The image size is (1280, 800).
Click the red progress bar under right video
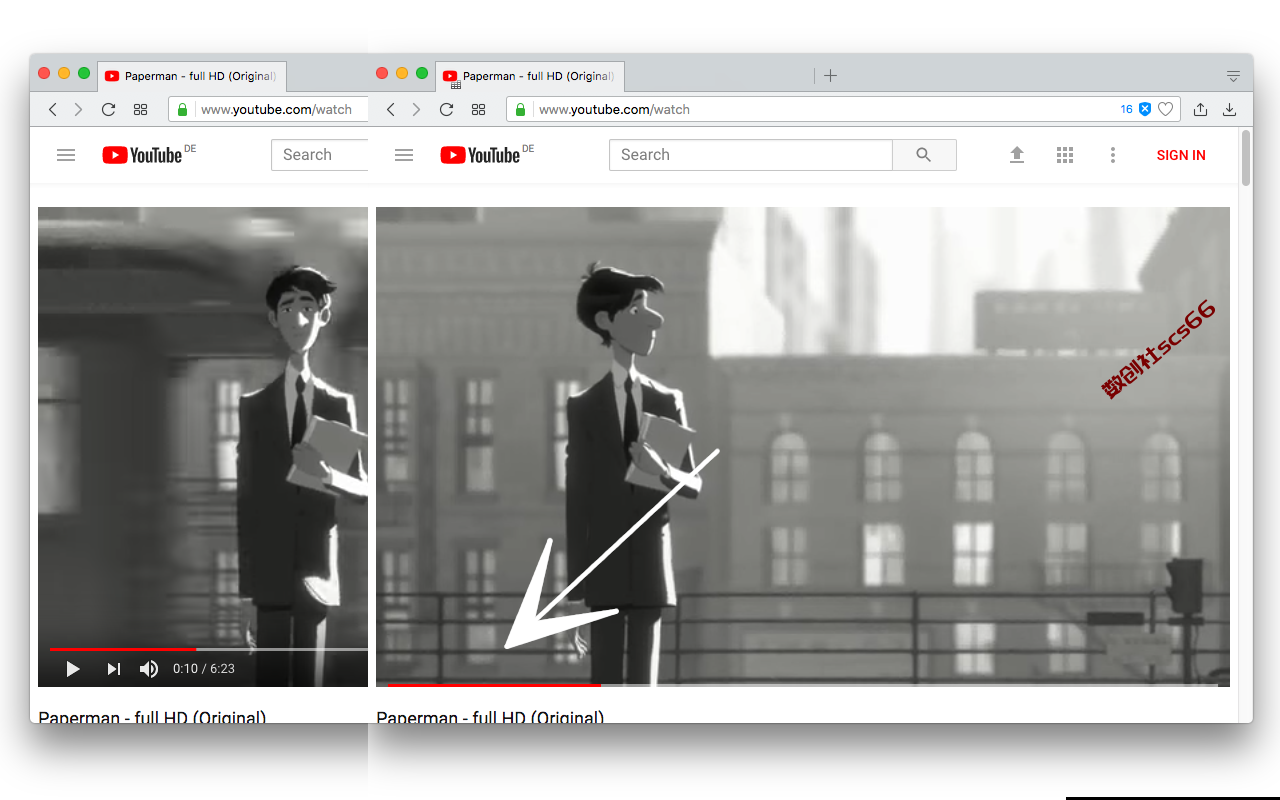click(x=494, y=685)
